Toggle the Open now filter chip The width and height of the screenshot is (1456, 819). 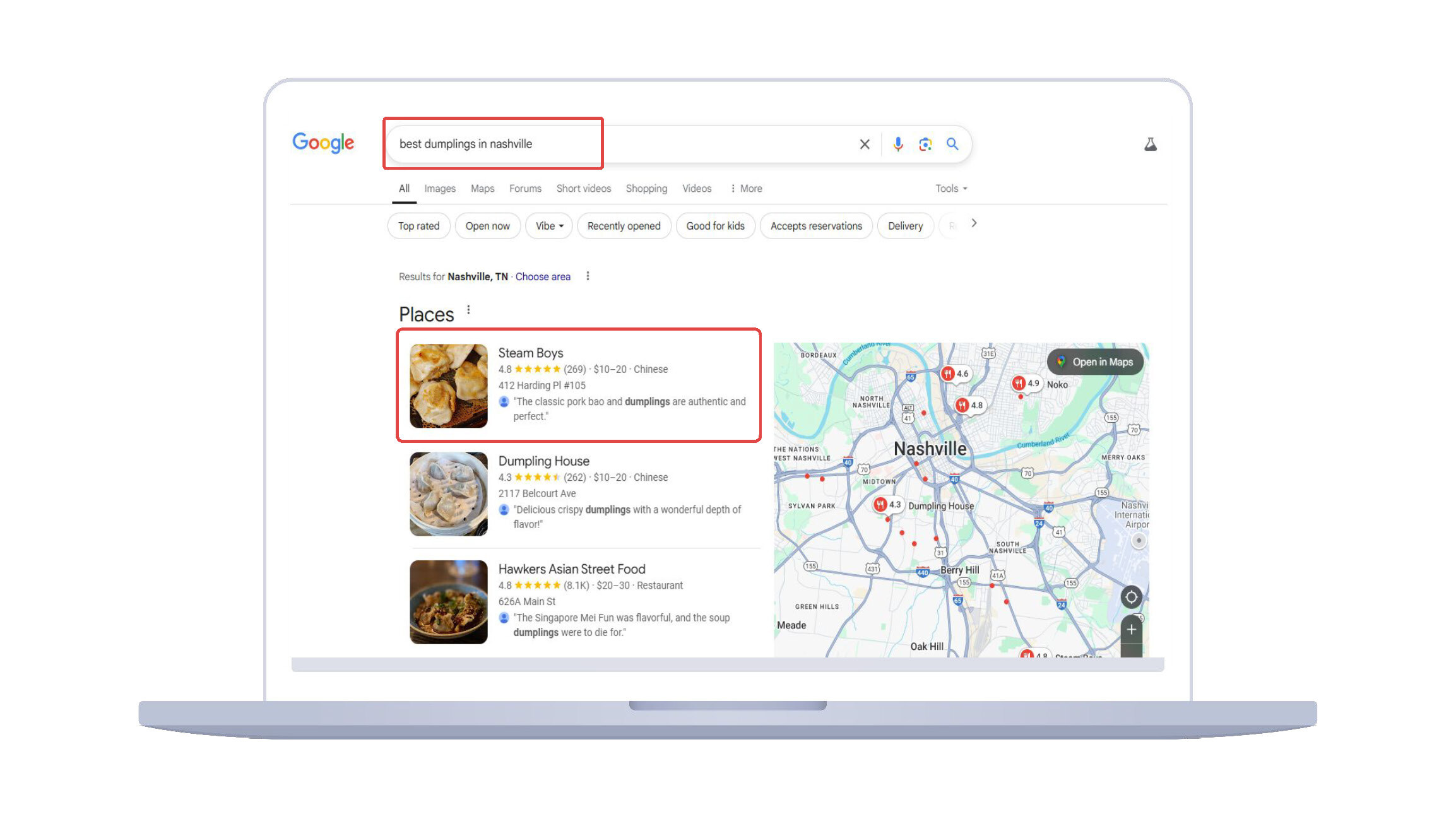click(487, 226)
